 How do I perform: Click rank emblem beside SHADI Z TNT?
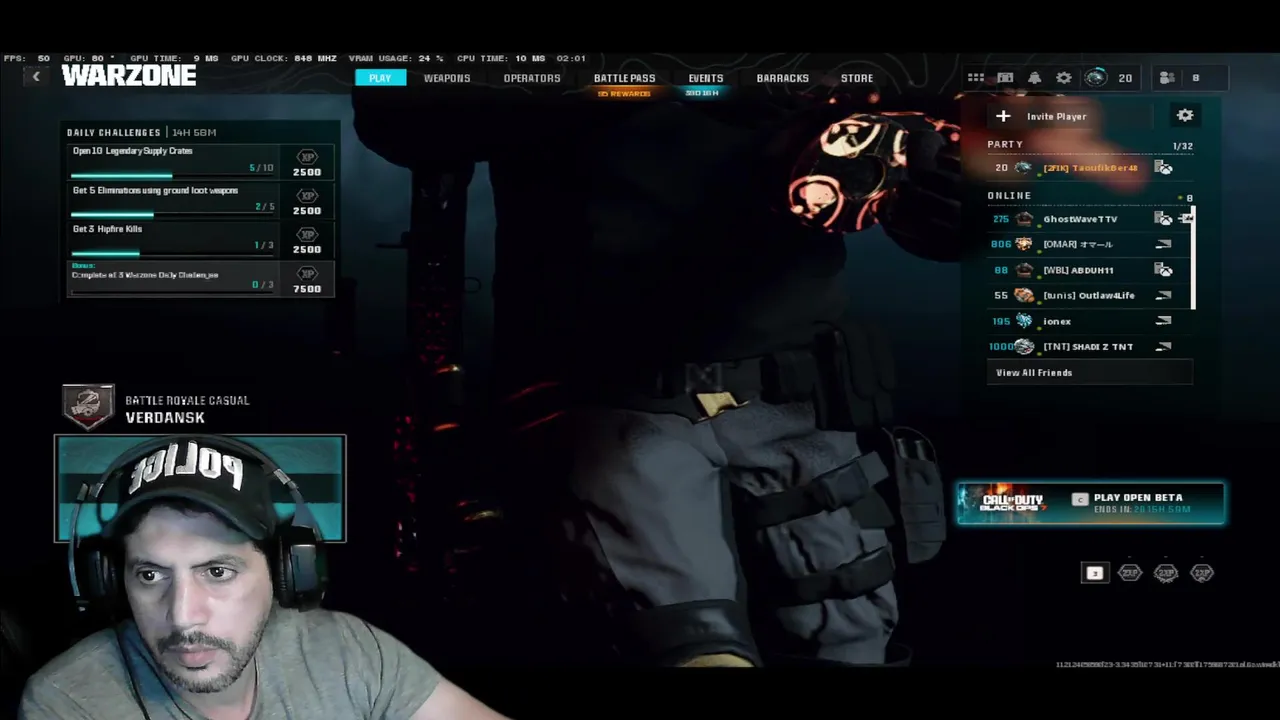click(x=1024, y=347)
